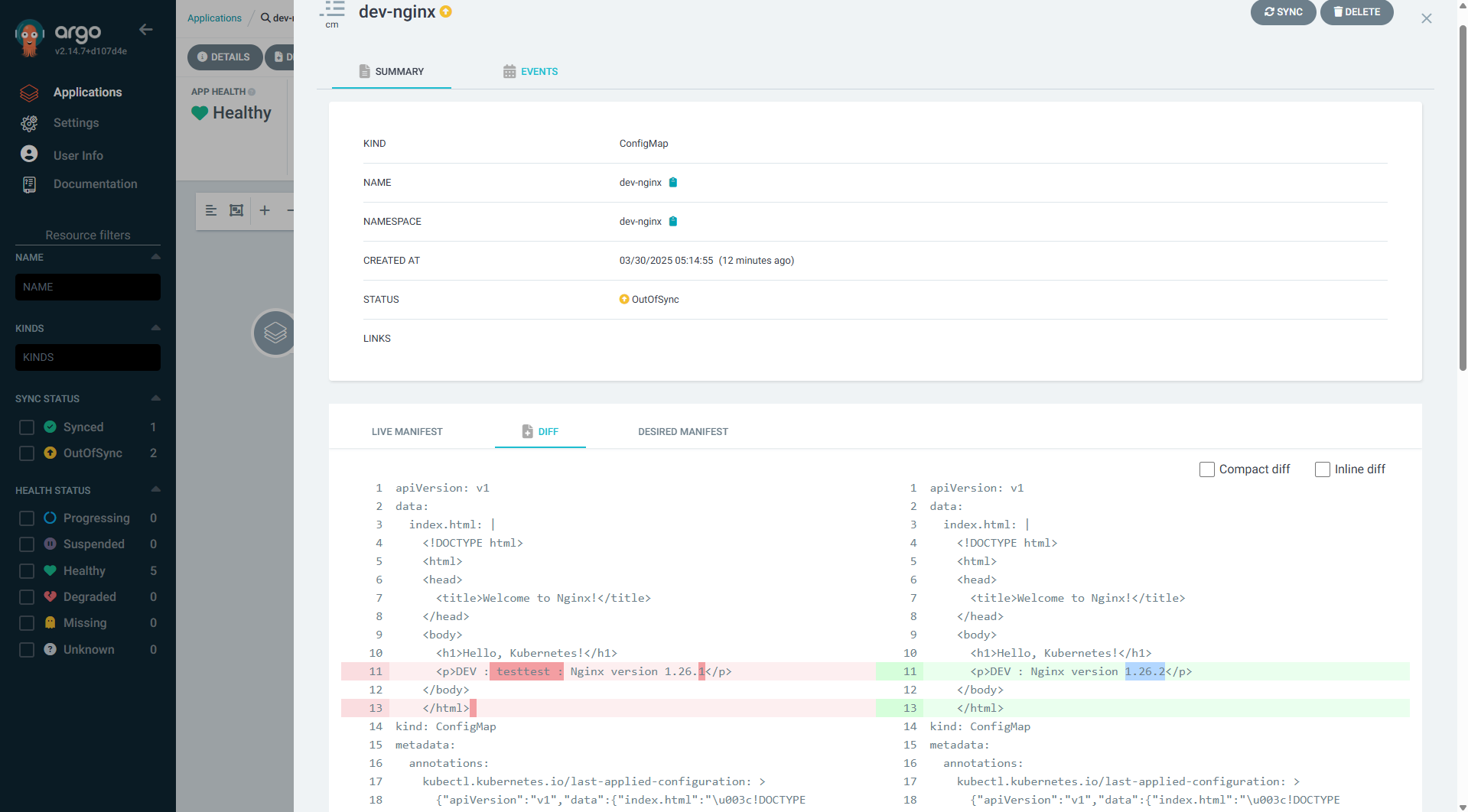Collapse the SYNC STATUS filter section
The width and height of the screenshot is (1468, 812).
click(x=156, y=398)
